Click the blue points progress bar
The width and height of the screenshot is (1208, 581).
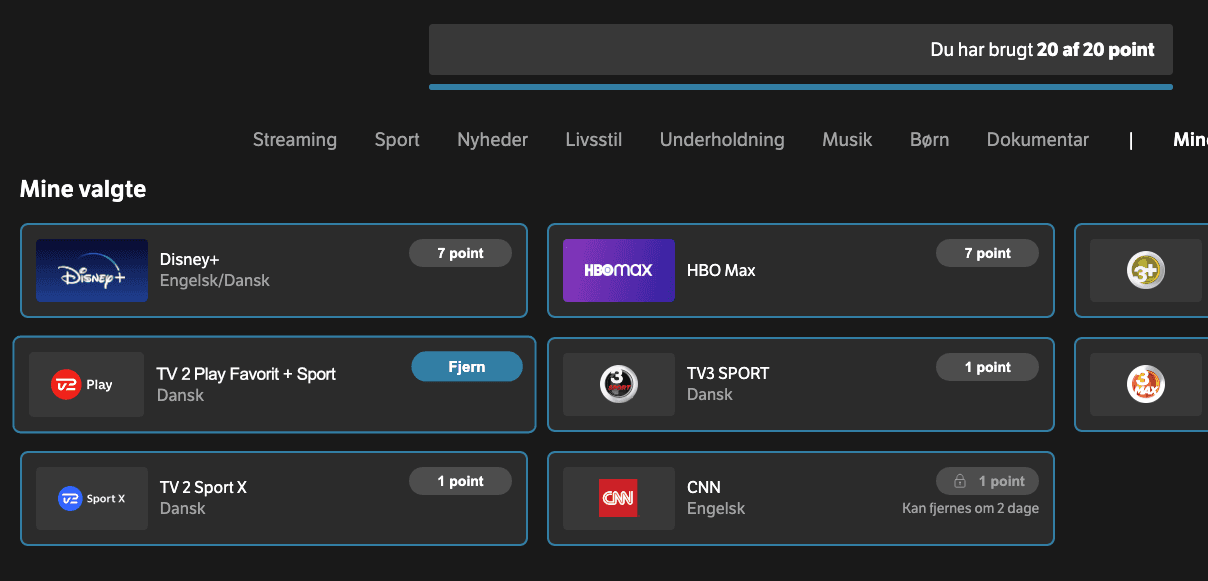point(800,88)
